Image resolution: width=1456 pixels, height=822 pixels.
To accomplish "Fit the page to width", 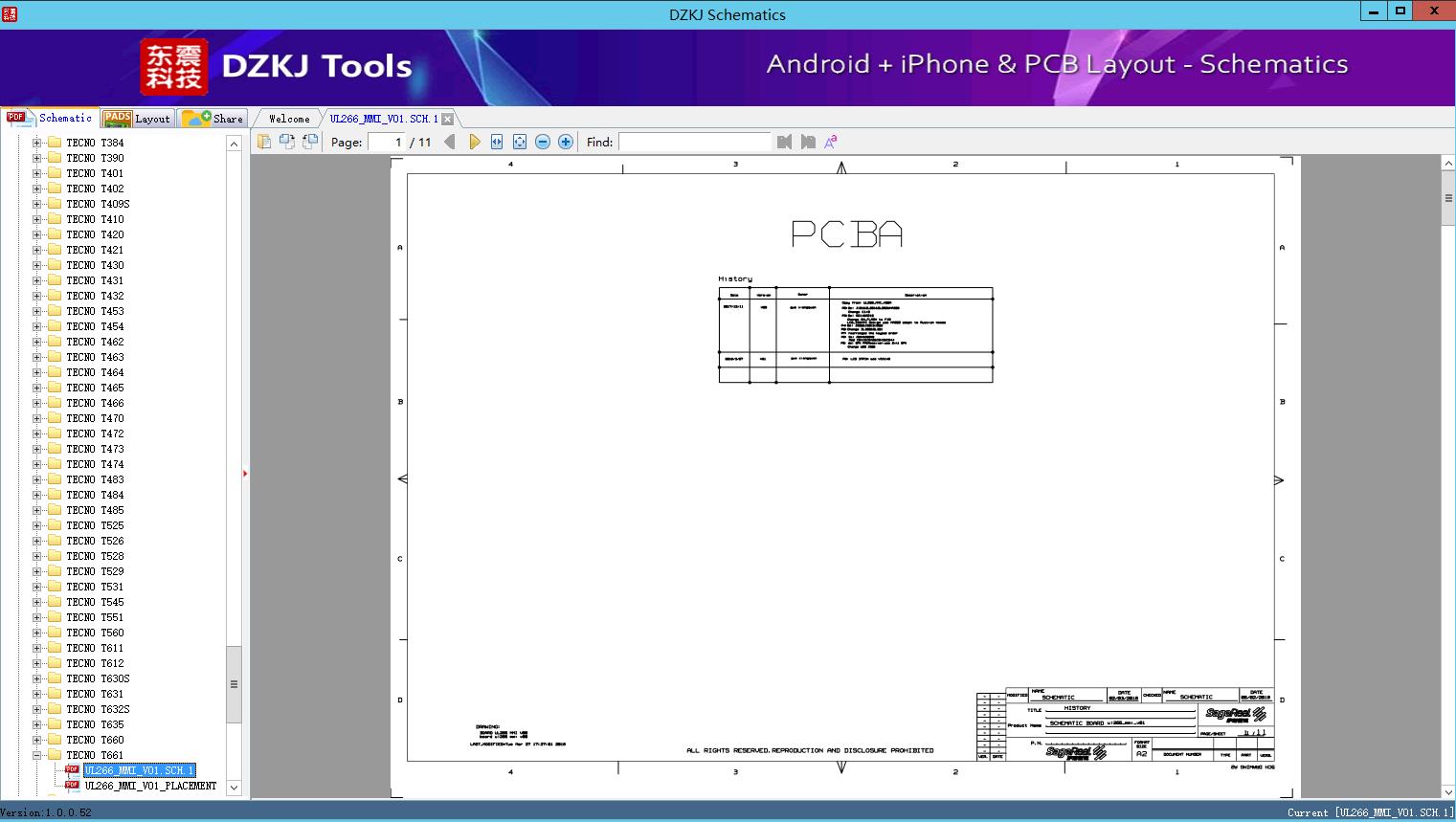I will [x=497, y=142].
